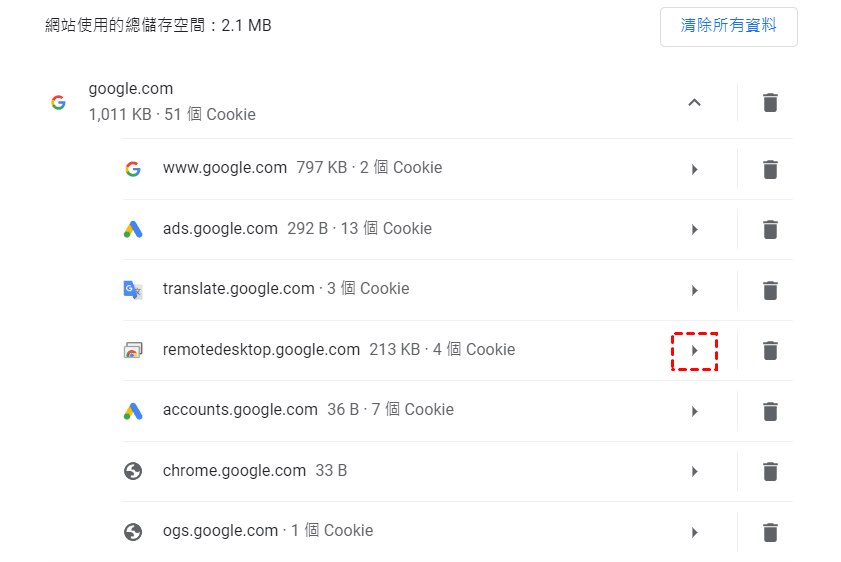Screen dimensions: 841x562
Task: Expand chrome.google.com details arrow
Action: tap(695, 472)
